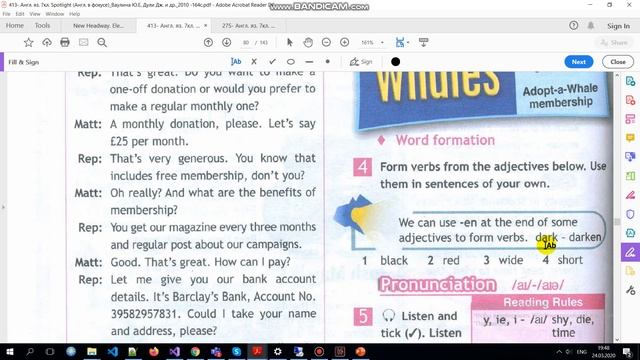Viewport: 640px width, 360px height.
Task: Open find text with the magnifier icon
Action: point(102,42)
